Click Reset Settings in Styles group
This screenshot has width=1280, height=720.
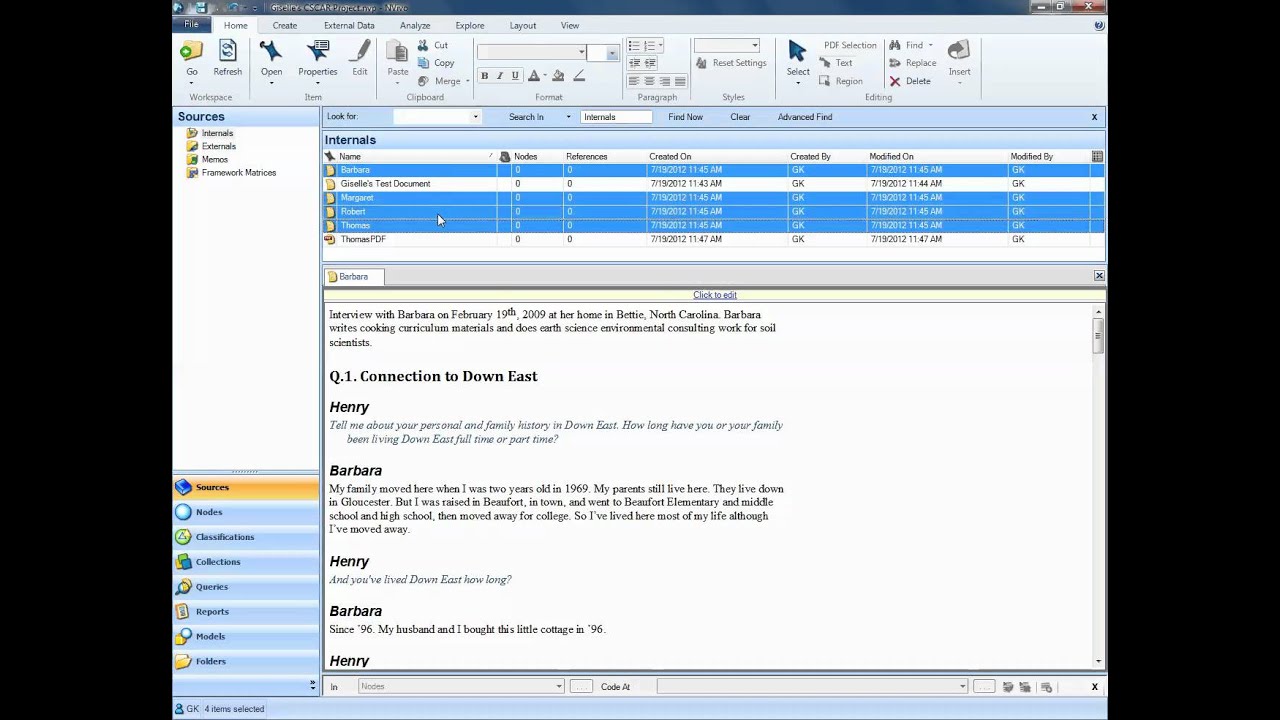point(730,63)
